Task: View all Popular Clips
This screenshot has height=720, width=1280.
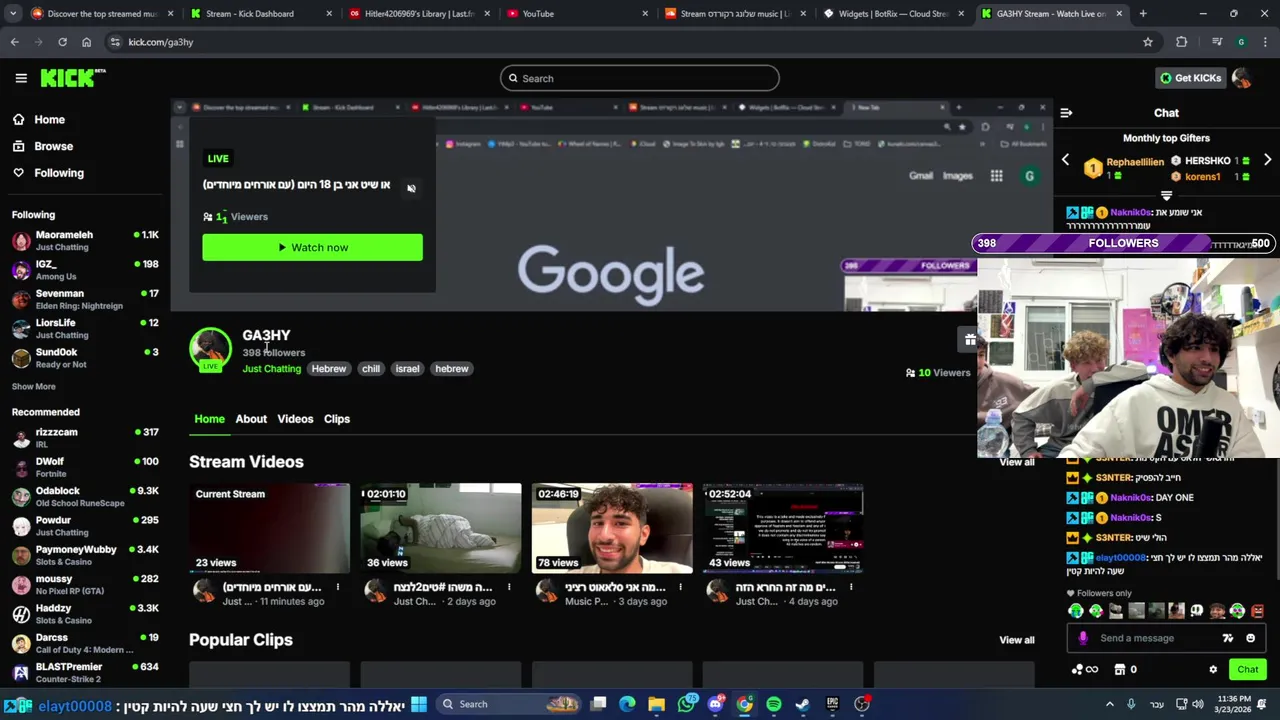Action: [1017, 640]
